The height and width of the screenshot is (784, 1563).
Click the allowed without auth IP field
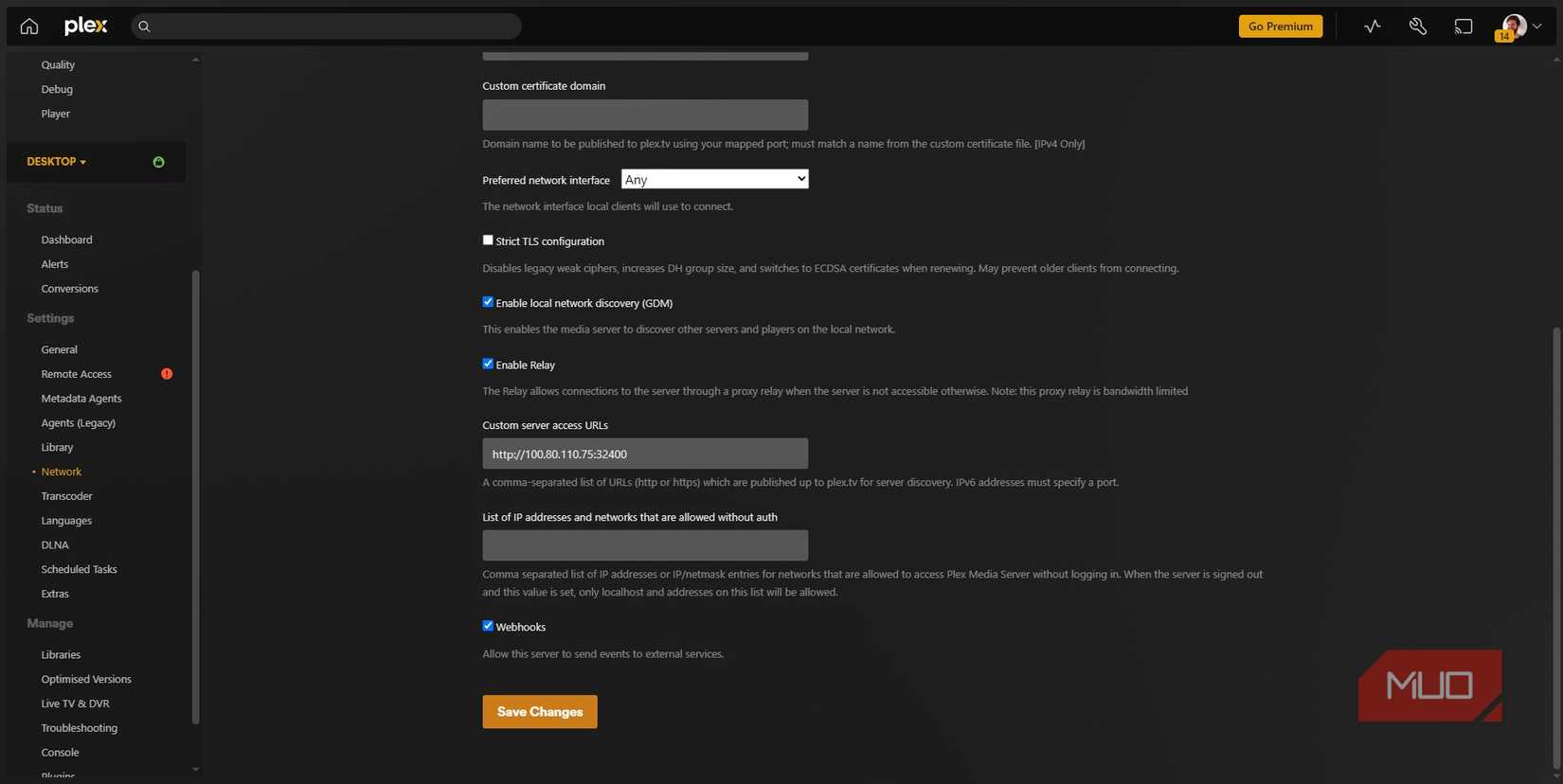coord(645,545)
